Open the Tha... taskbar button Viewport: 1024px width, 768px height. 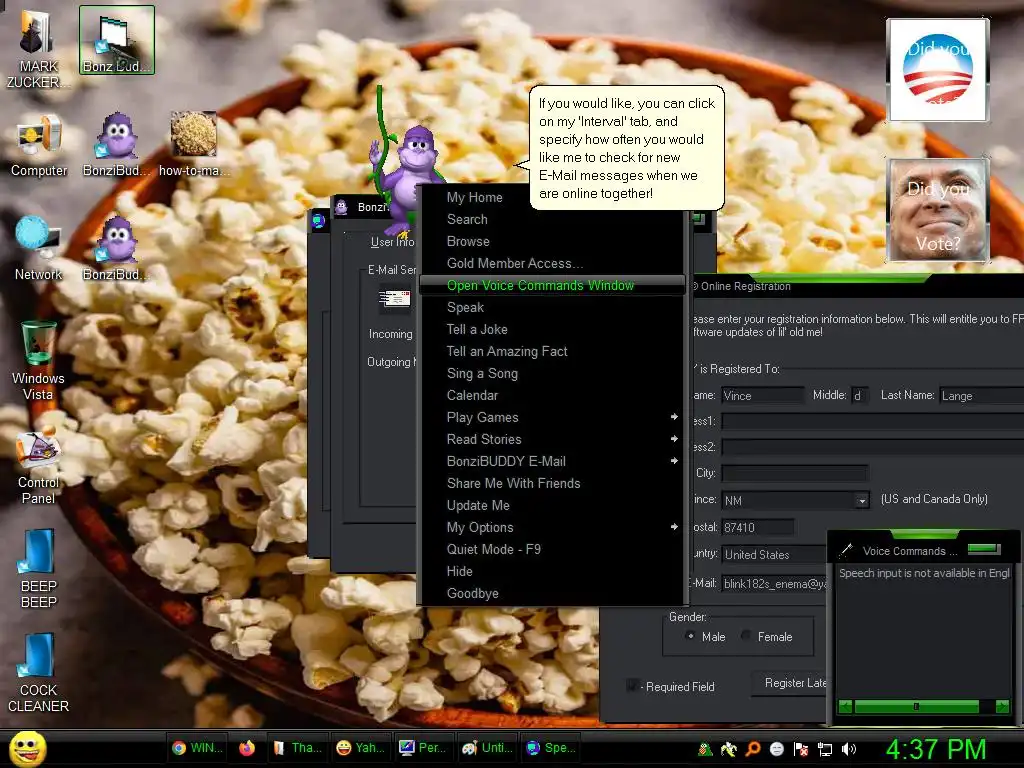point(297,748)
